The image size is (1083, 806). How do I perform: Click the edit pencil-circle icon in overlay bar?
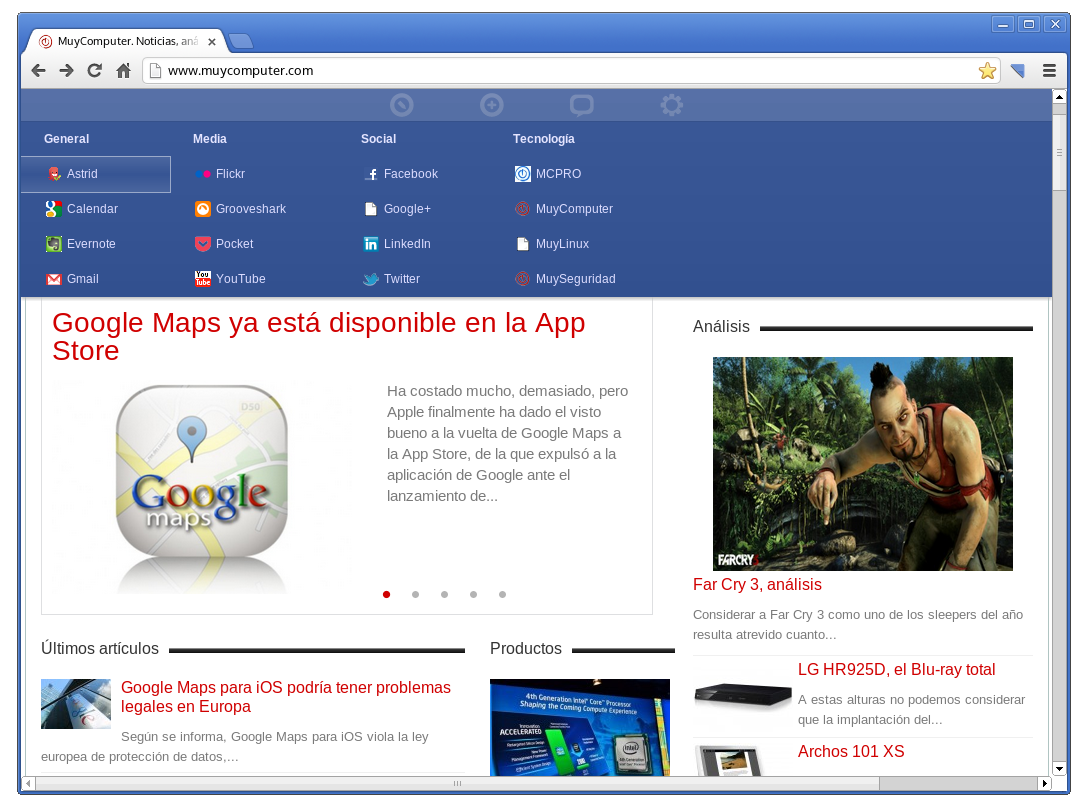401,105
